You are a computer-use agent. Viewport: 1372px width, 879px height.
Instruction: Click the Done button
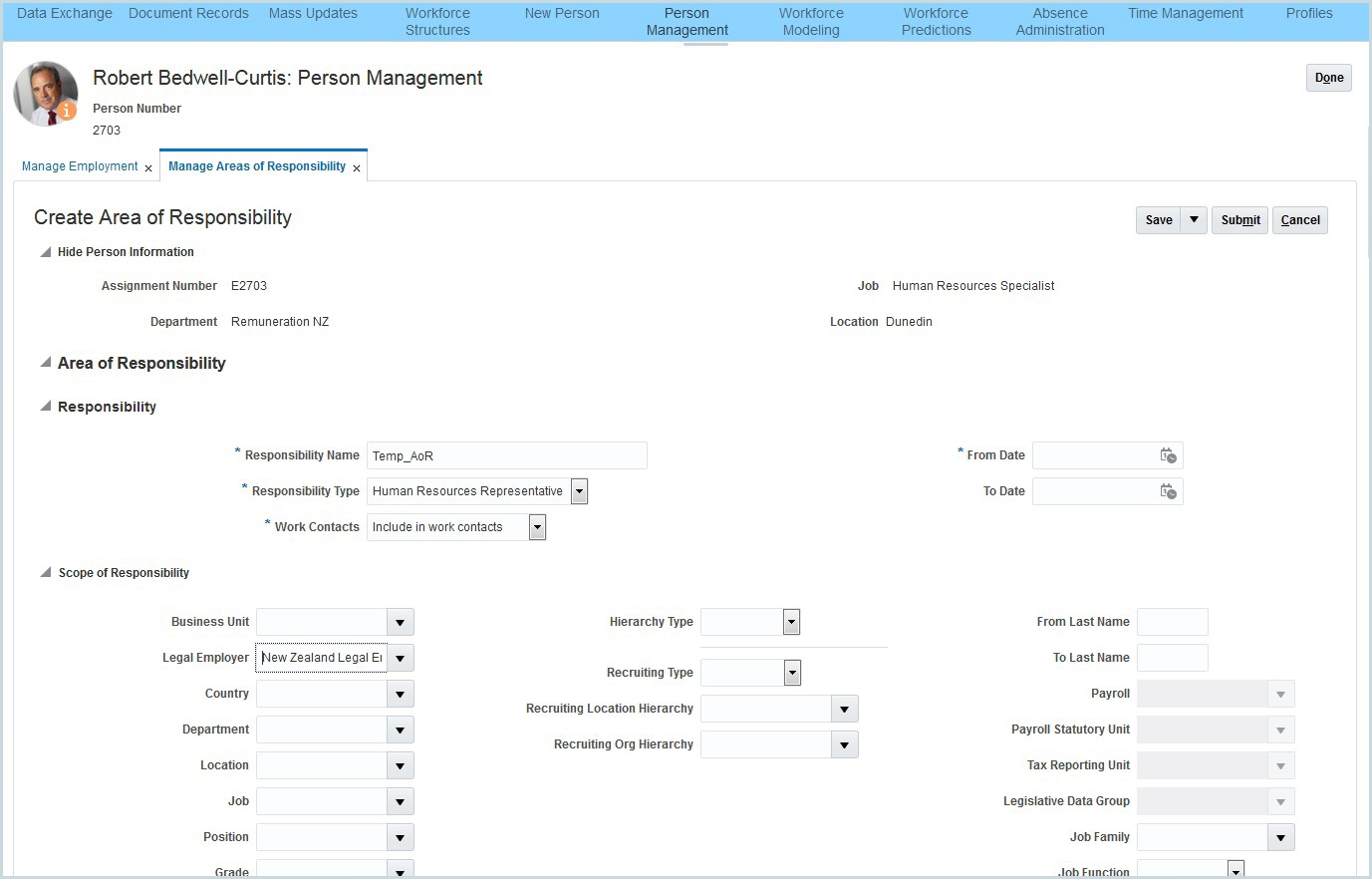(1328, 78)
